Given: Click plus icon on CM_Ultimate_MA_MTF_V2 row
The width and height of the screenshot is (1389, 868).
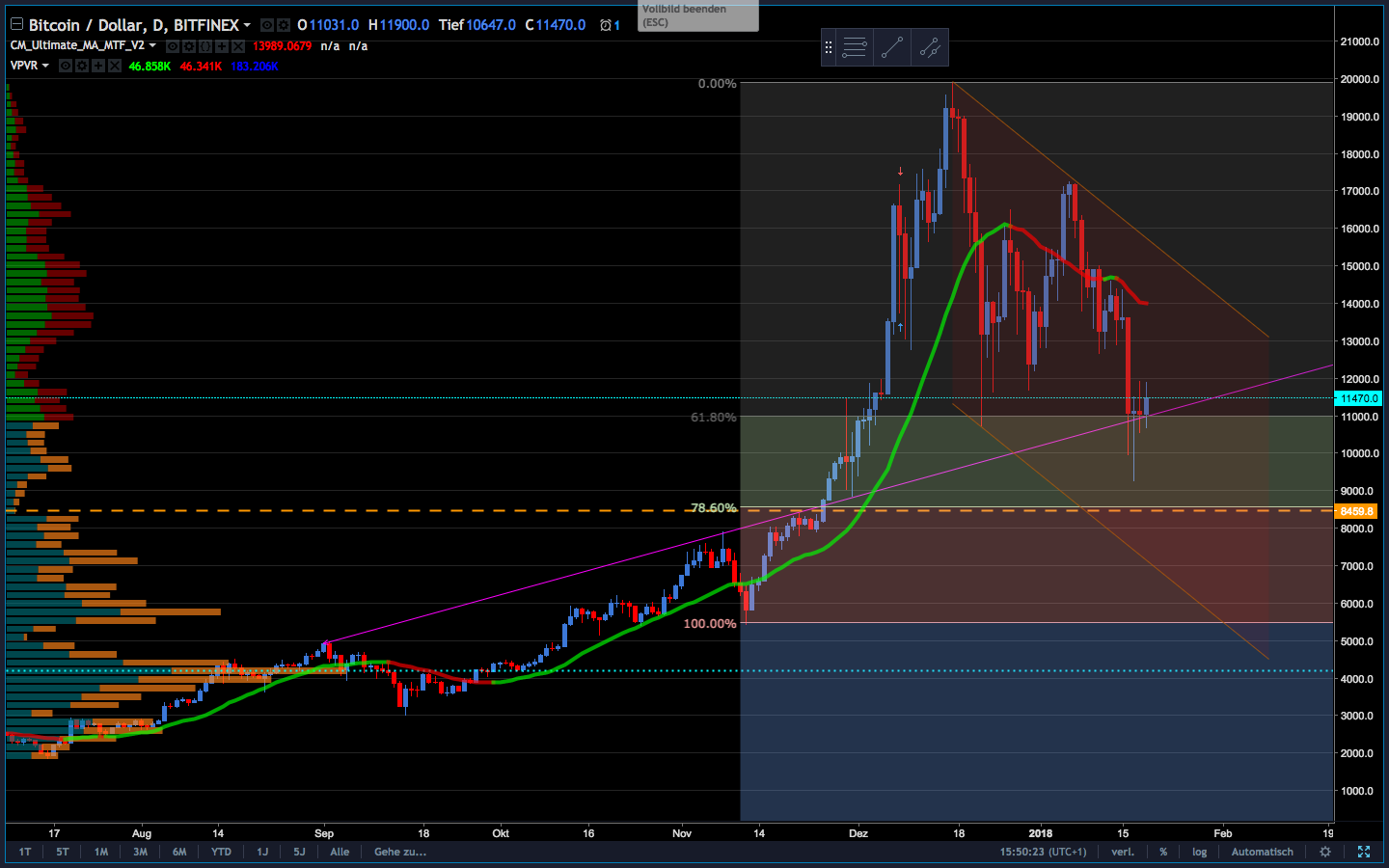Looking at the screenshot, I should (222, 46).
